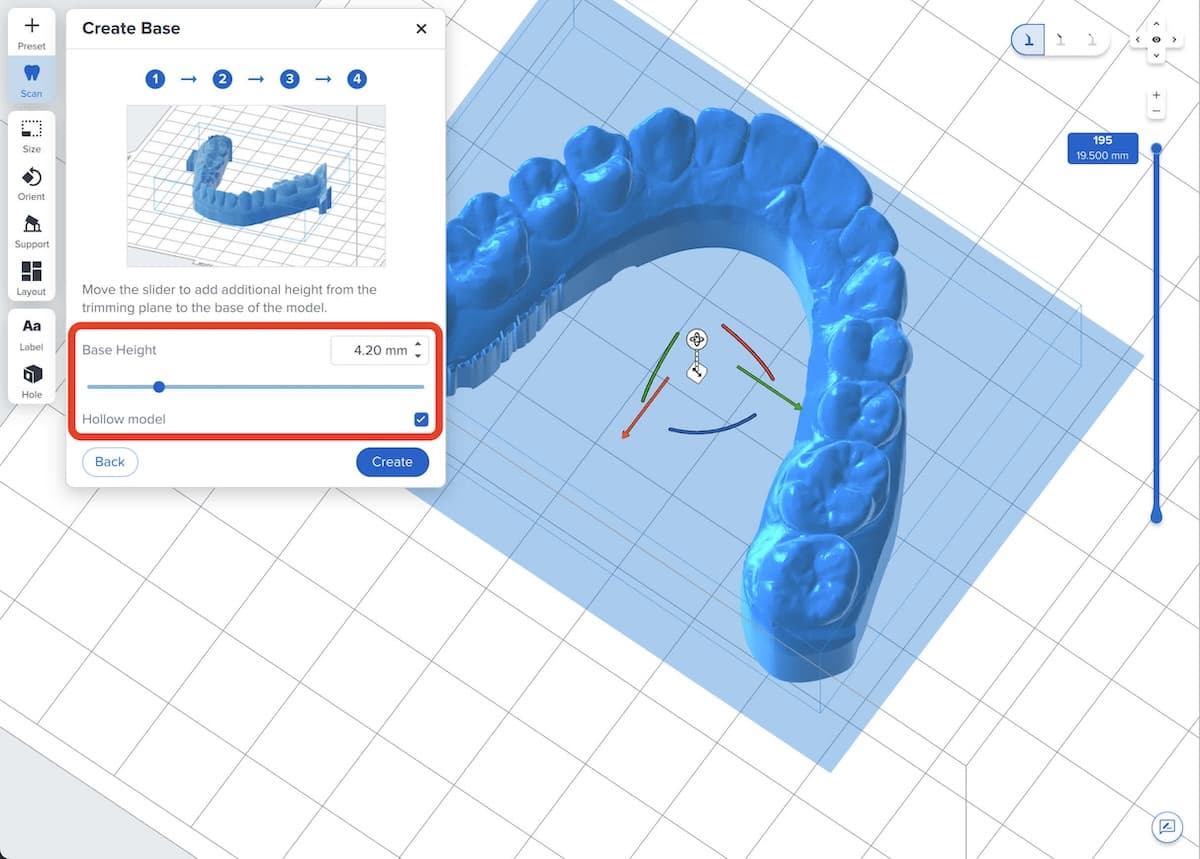
Task: Increase Base Height with up stepper arrow
Action: 418,344
